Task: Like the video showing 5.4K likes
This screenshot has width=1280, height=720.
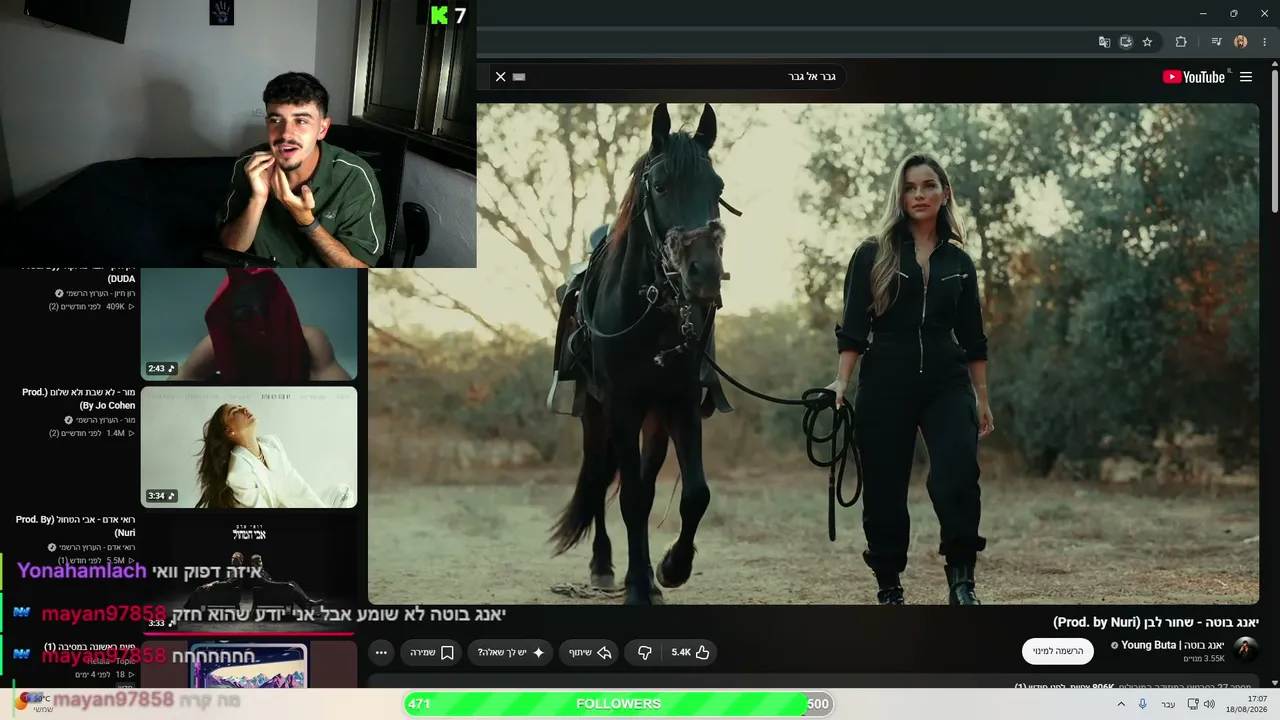Action: (x=690, y=652)
